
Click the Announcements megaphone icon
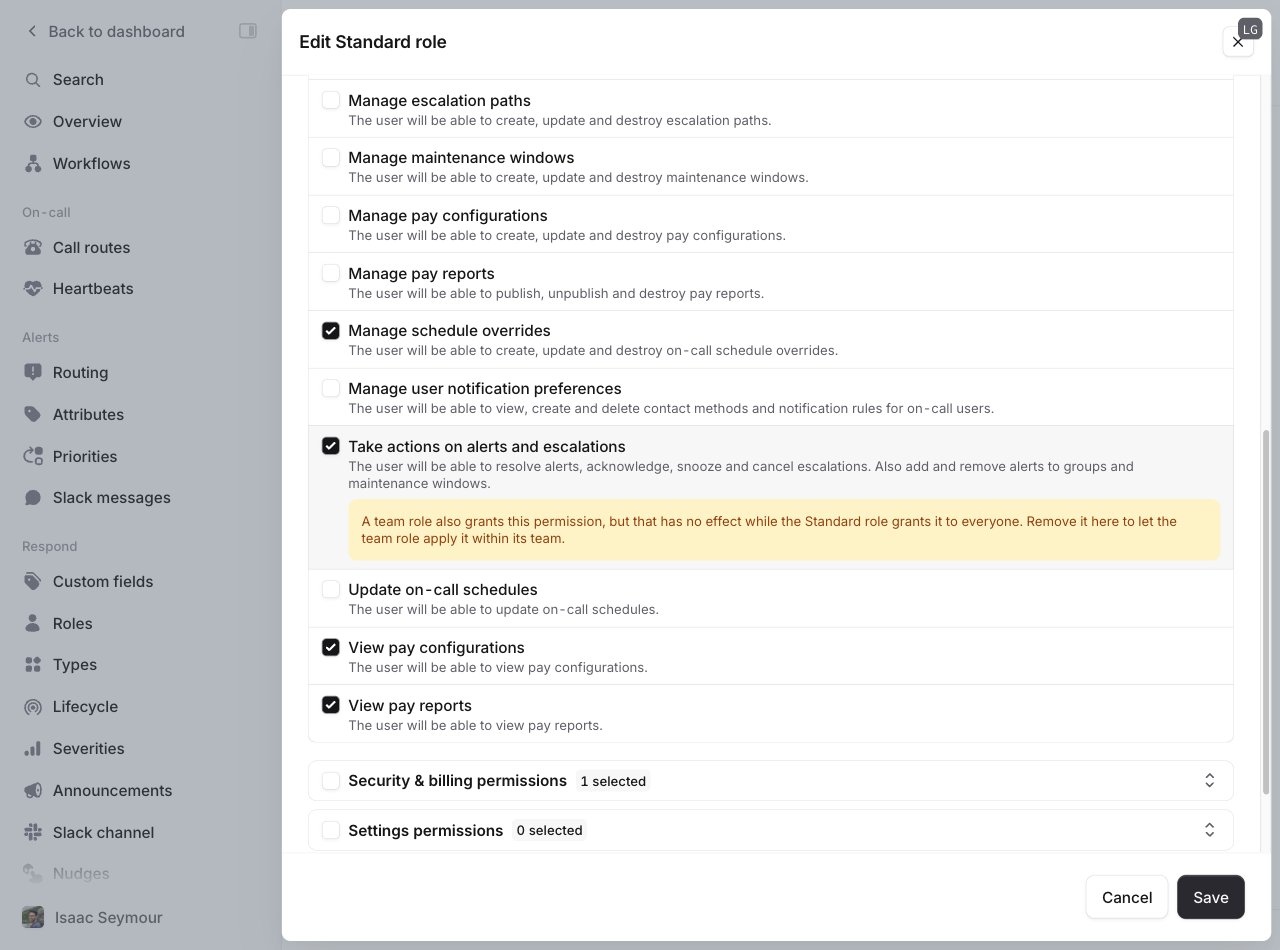[33, 791]
